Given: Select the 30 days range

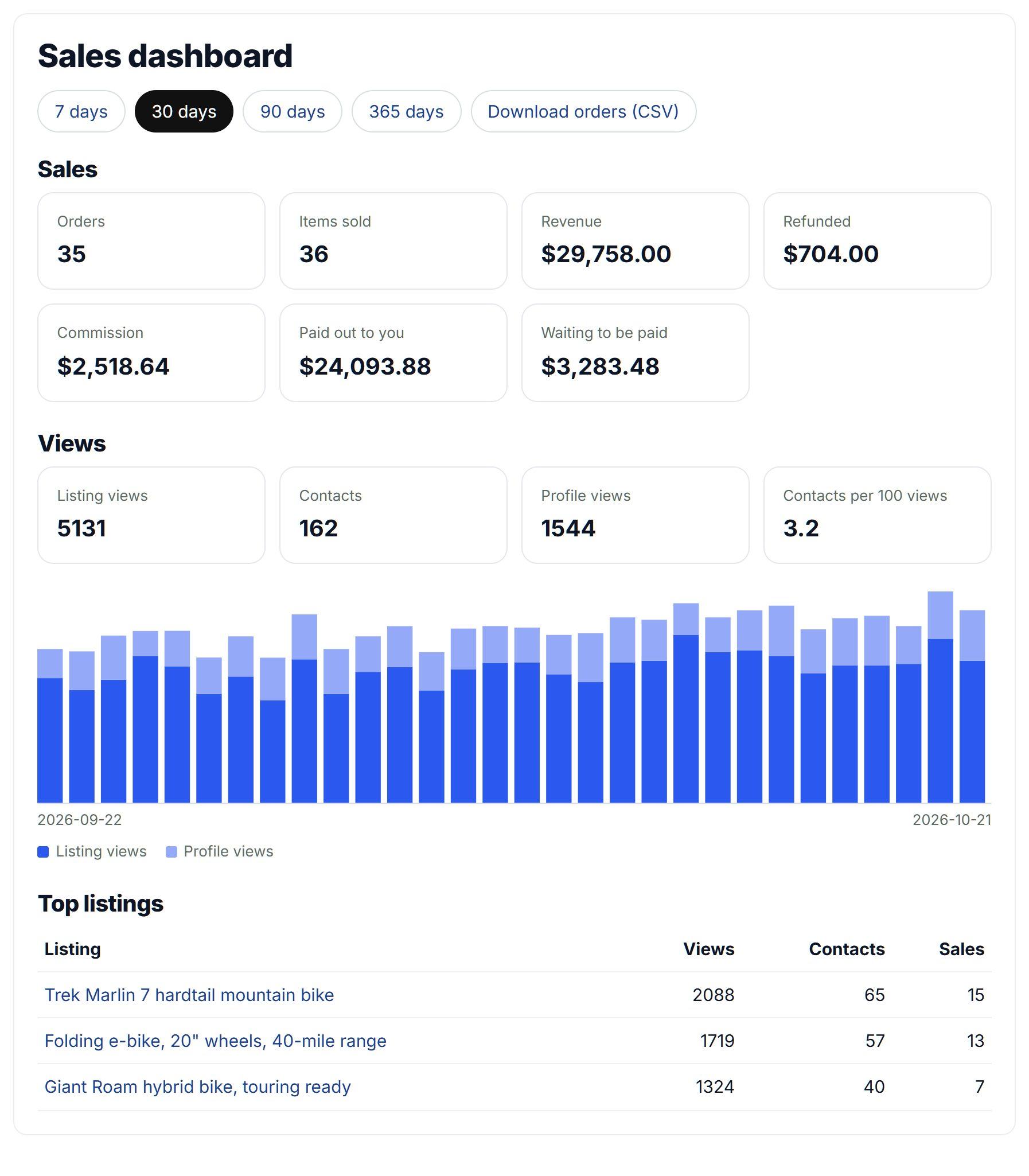Looking at the screenshot, I should pos(184,111).
